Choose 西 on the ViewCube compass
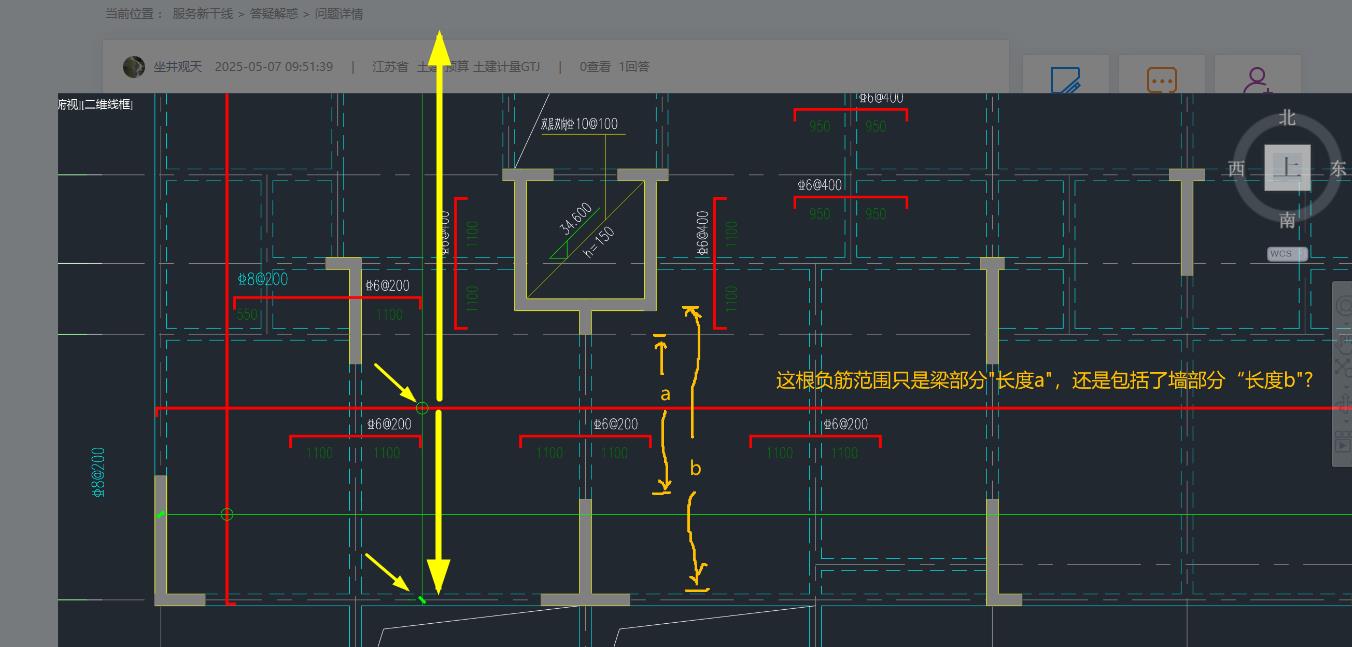Screen dimensions: 1352x647 tap(1236, 169)
